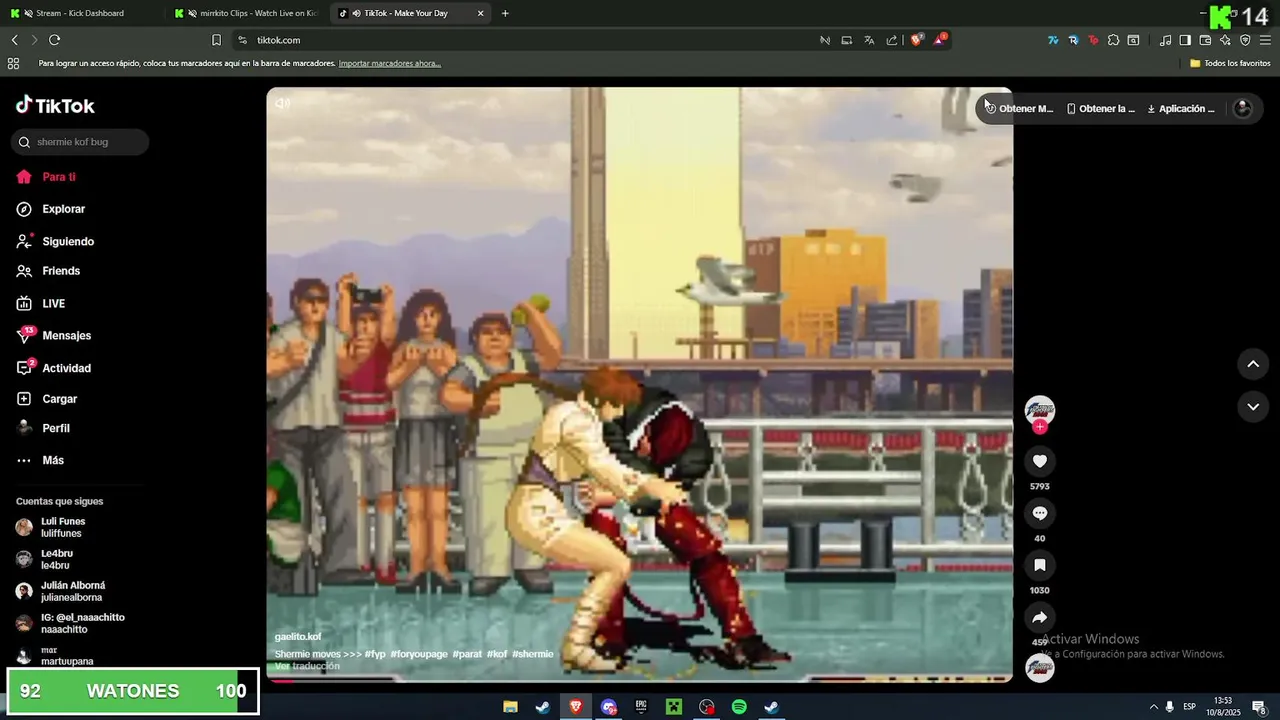
Task: Open Leo AI sparkle icon
Action: (x=1225, y=40)
